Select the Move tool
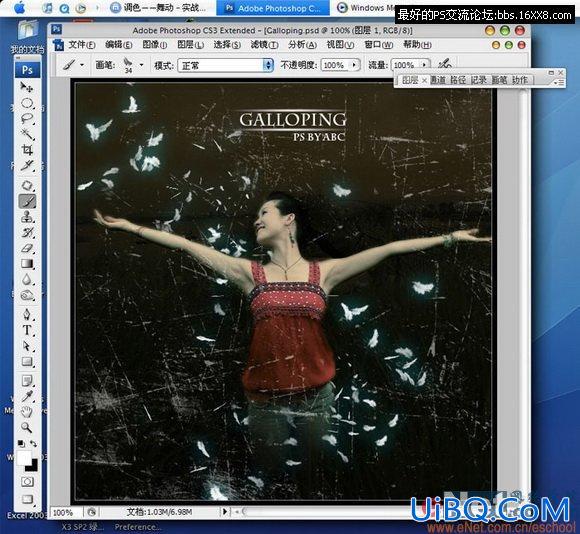Image resolution: width=580 pixels, height=534 pixels. coord(27,87)
